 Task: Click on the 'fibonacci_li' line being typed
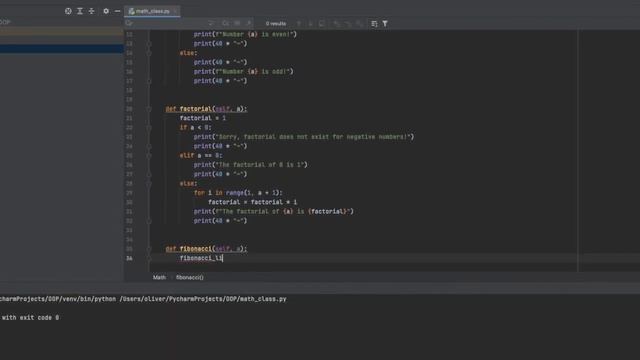[201, 258]
